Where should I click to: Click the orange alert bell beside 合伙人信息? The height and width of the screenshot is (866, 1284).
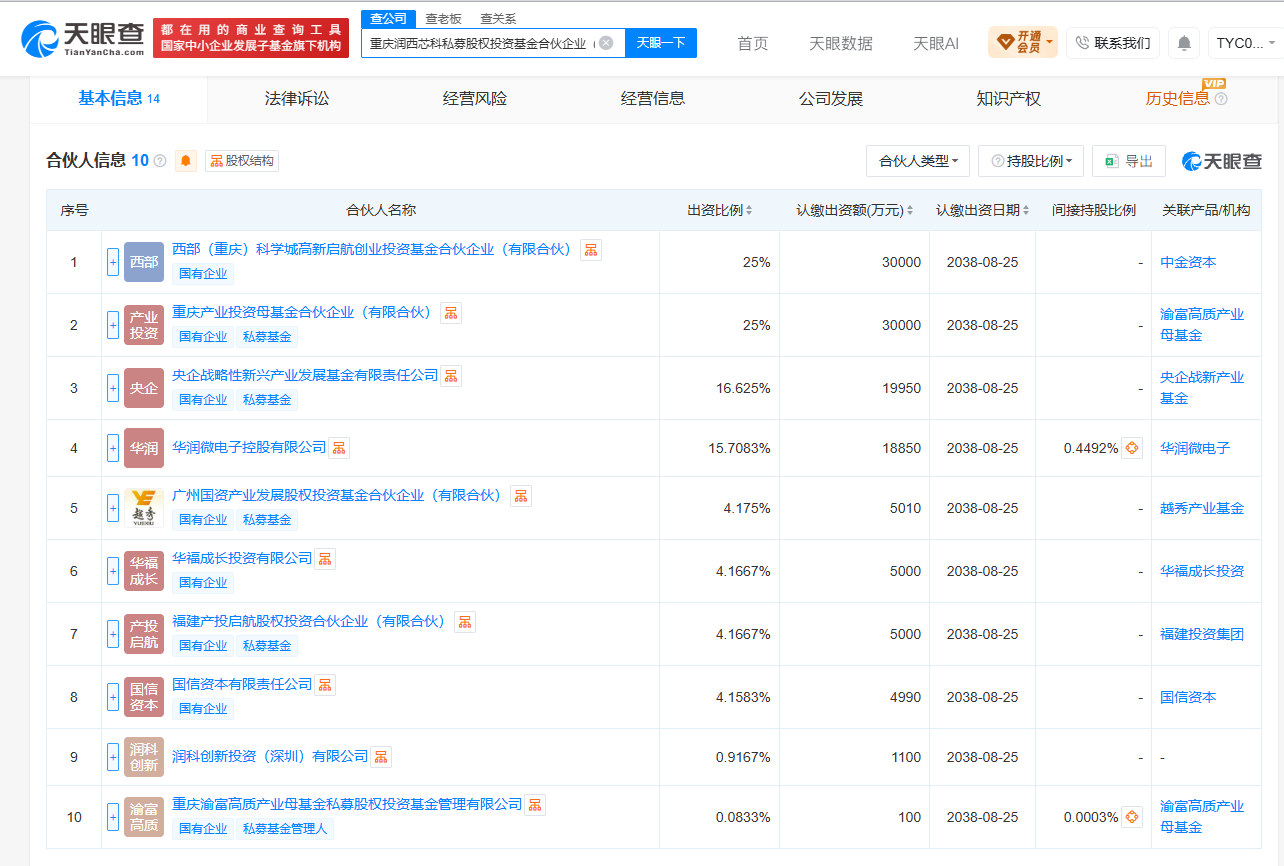click(186, 161)
